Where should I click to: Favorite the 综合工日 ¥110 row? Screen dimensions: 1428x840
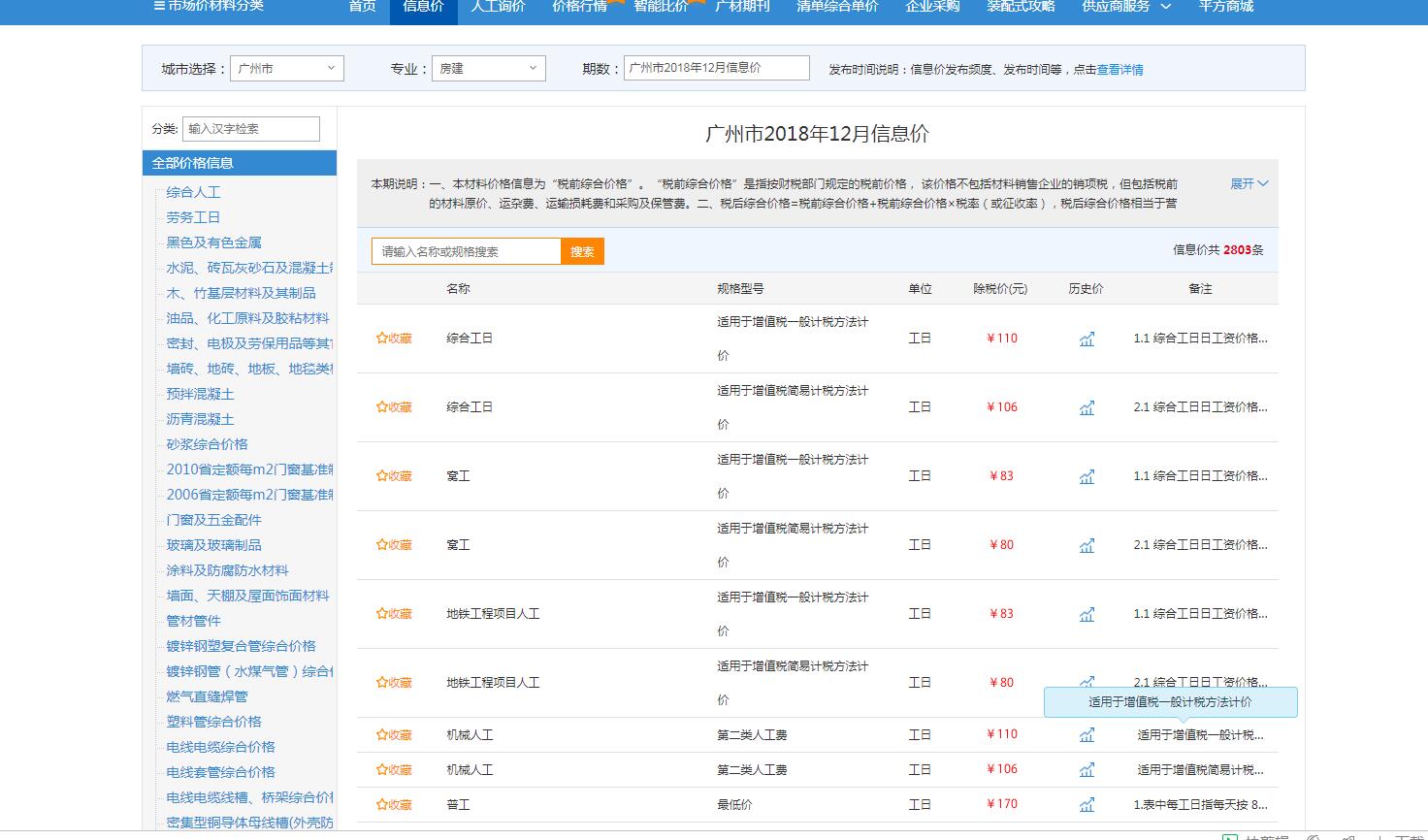click(x=394, y=339)
